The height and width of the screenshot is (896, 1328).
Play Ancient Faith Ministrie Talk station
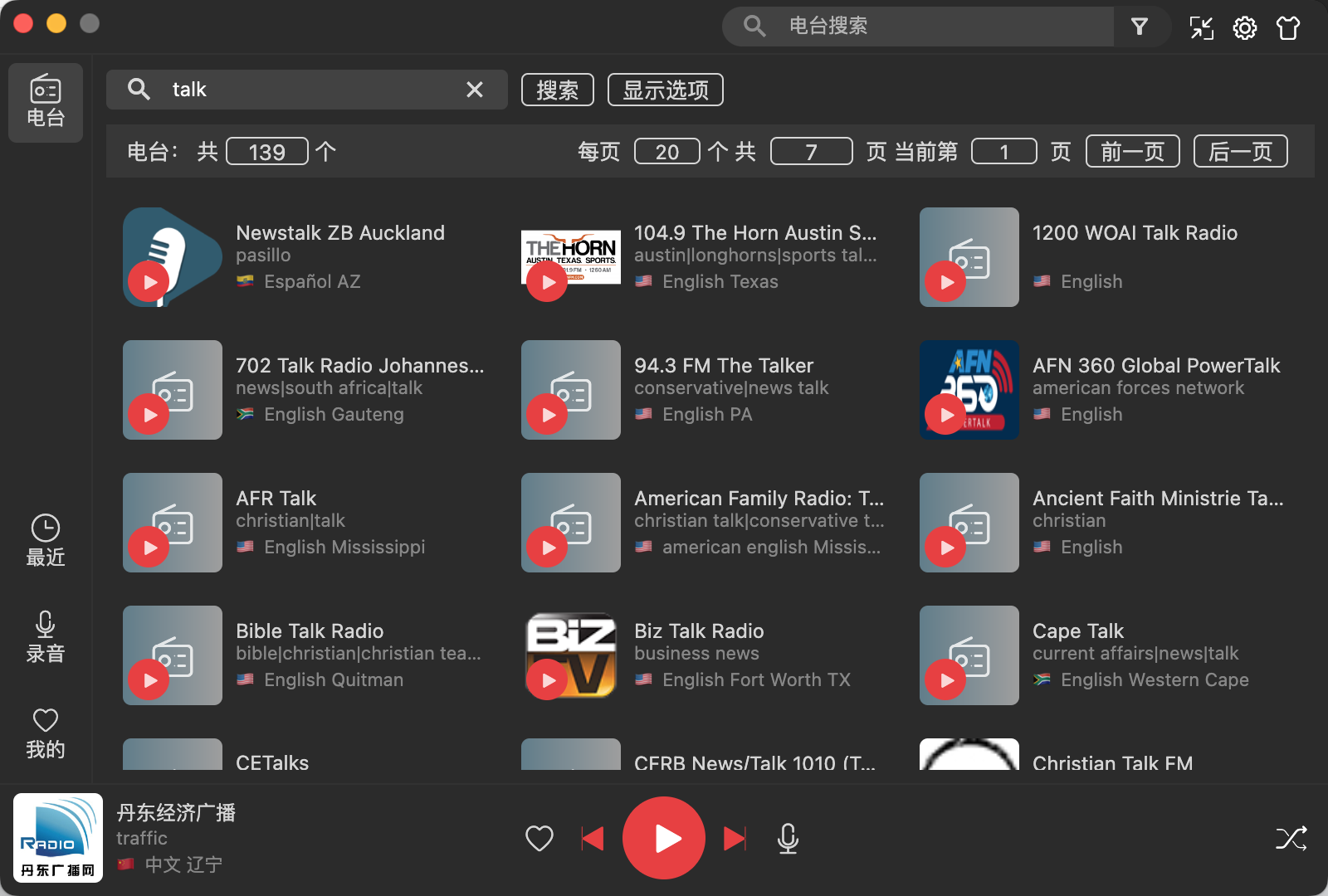(x=946, y=548)
